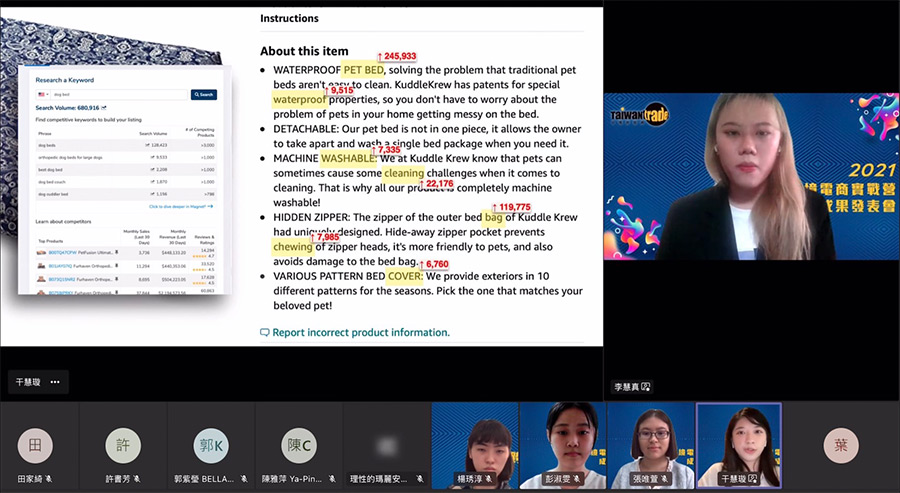Click the 'Instructions' heading
This screenshot has width=900, height=493.
[x=289, y=18]
